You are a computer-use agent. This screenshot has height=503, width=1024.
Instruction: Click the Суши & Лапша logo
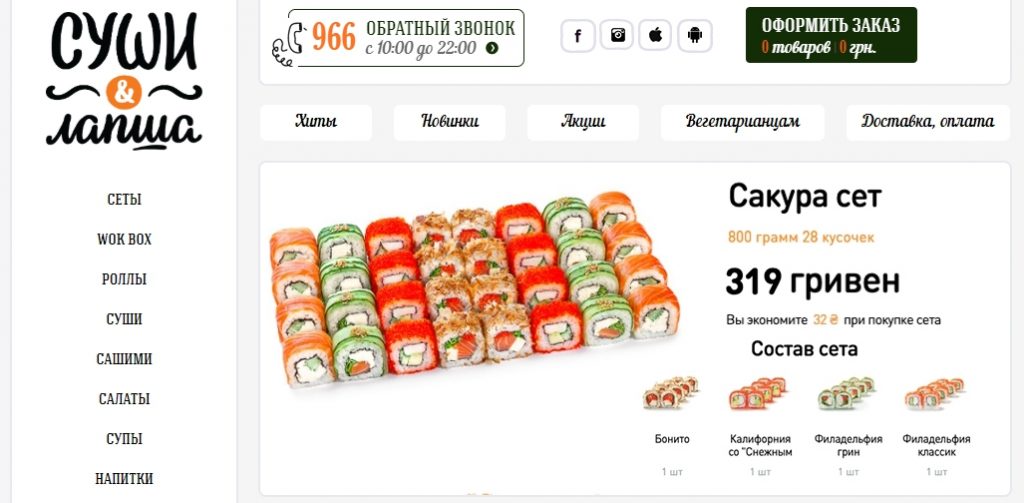(123, 80)
